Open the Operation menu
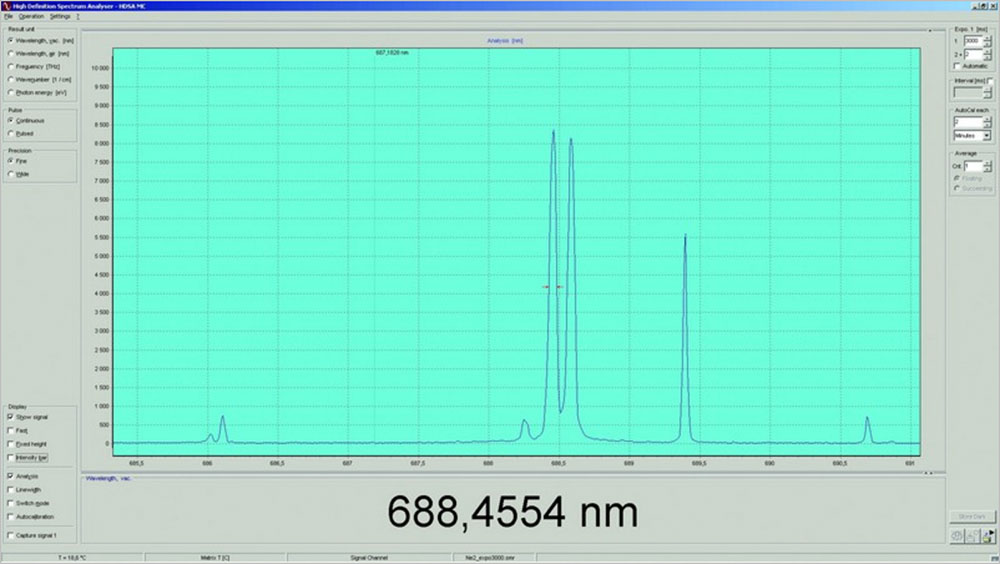Viewport: 1000px width, 564px height. coord(31,17)
